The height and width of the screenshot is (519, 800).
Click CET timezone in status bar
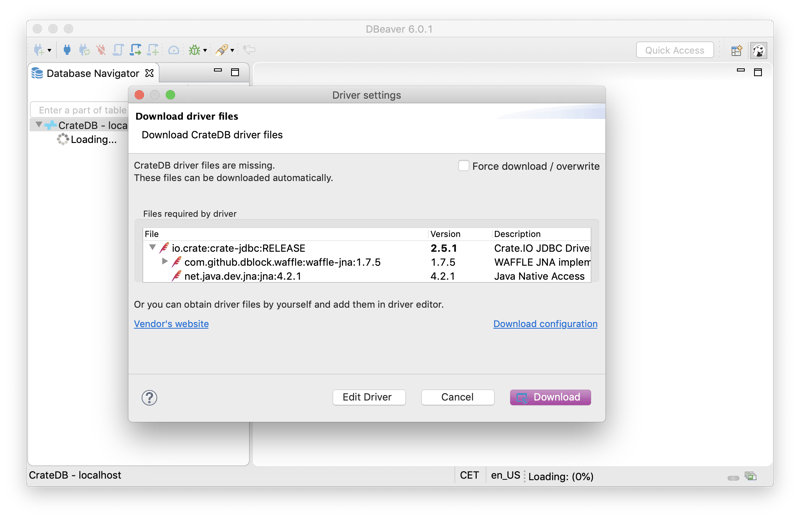click(469, 475)
